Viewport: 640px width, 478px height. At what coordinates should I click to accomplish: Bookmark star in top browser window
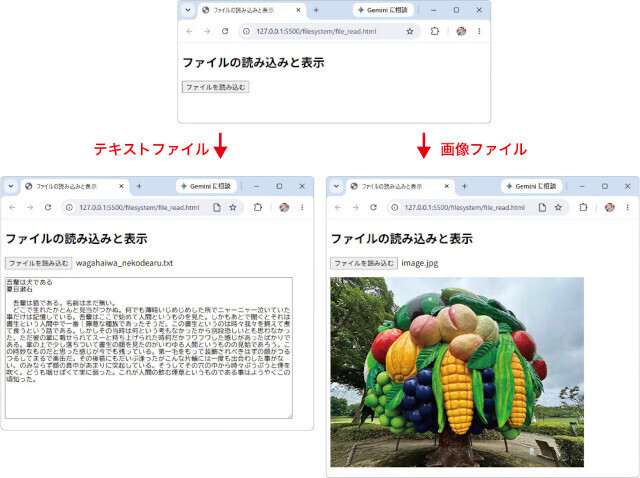coord(410,31)
